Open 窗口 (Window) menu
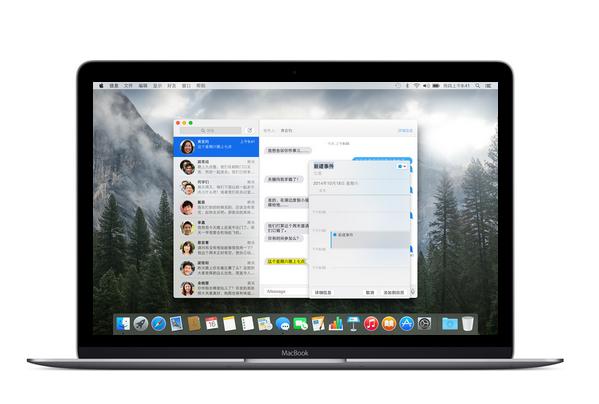 (x=186, y=86)
